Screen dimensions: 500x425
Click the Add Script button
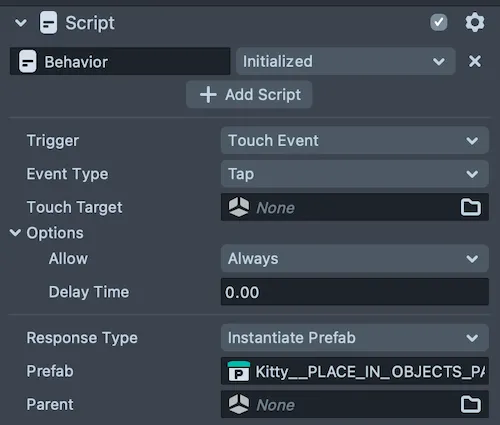tap(249, 94)
